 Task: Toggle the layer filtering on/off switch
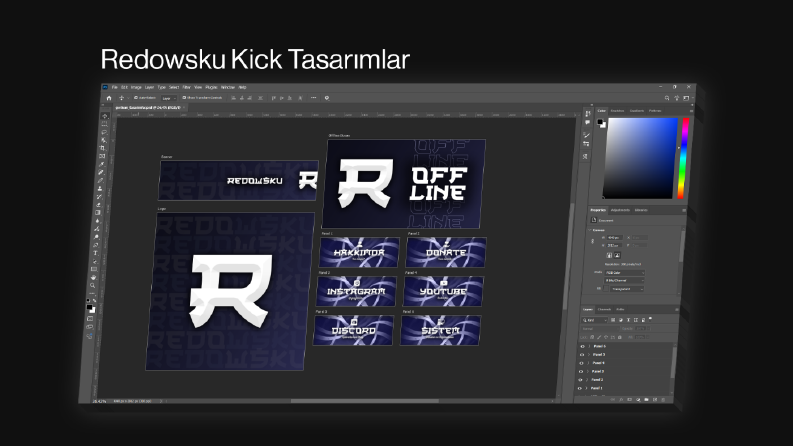click(x=650, y=319)
